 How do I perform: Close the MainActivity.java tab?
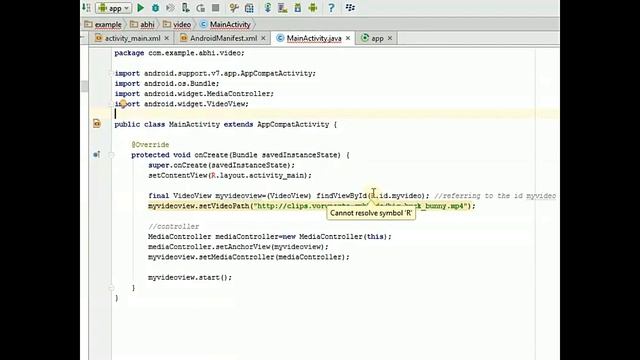click(x=348, y=38)
